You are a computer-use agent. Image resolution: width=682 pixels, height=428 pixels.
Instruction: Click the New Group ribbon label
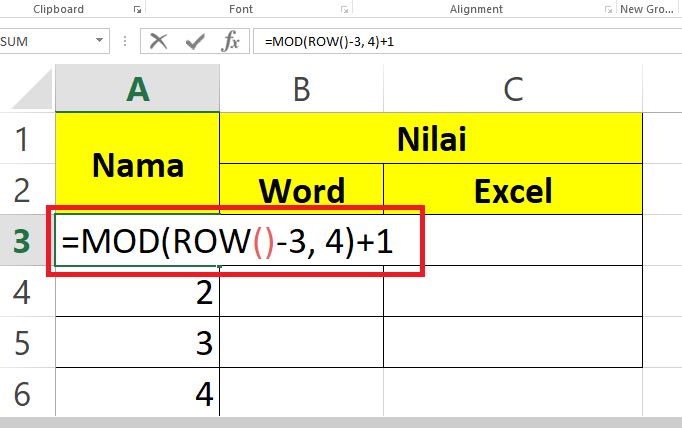(x=646, y=9)
